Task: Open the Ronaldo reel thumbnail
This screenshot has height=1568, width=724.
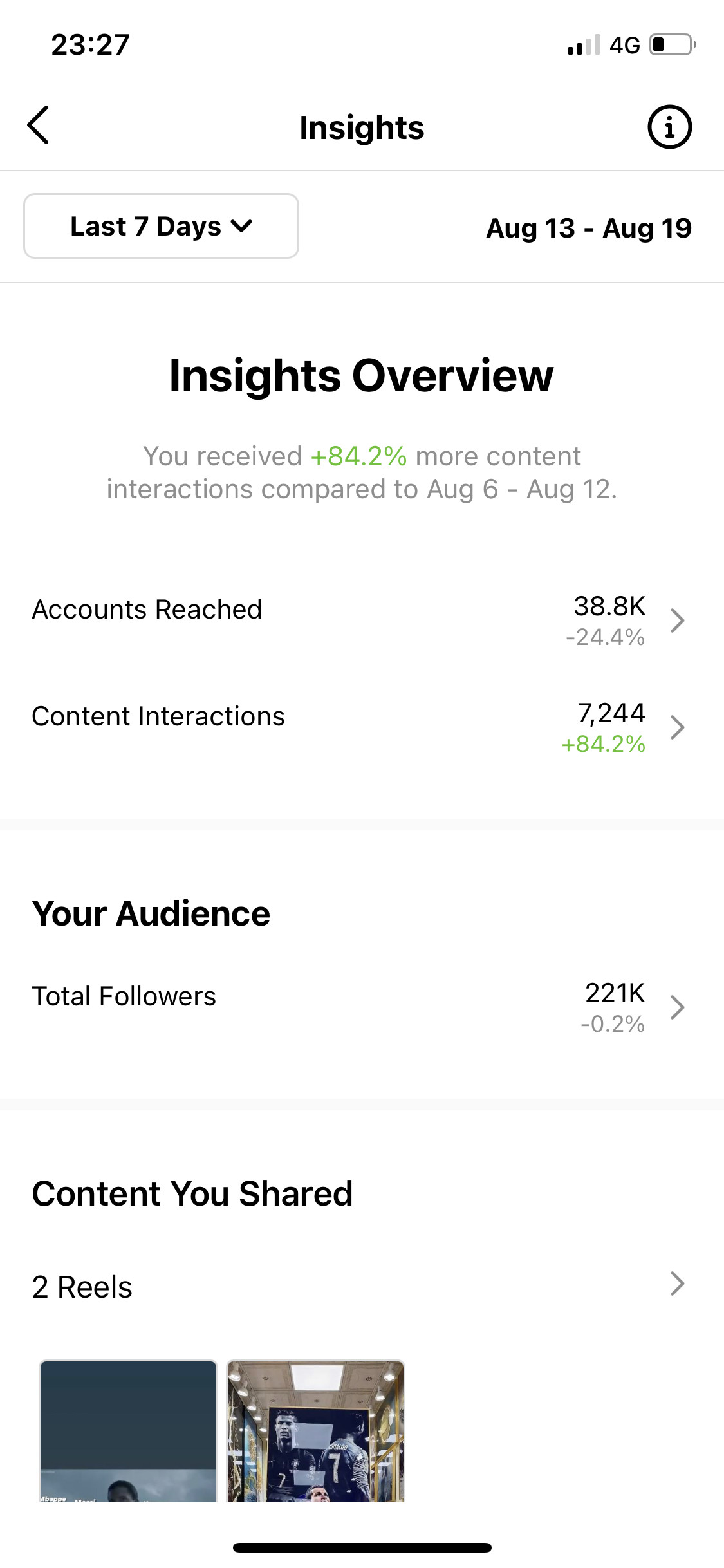Action: [315, 1431]
